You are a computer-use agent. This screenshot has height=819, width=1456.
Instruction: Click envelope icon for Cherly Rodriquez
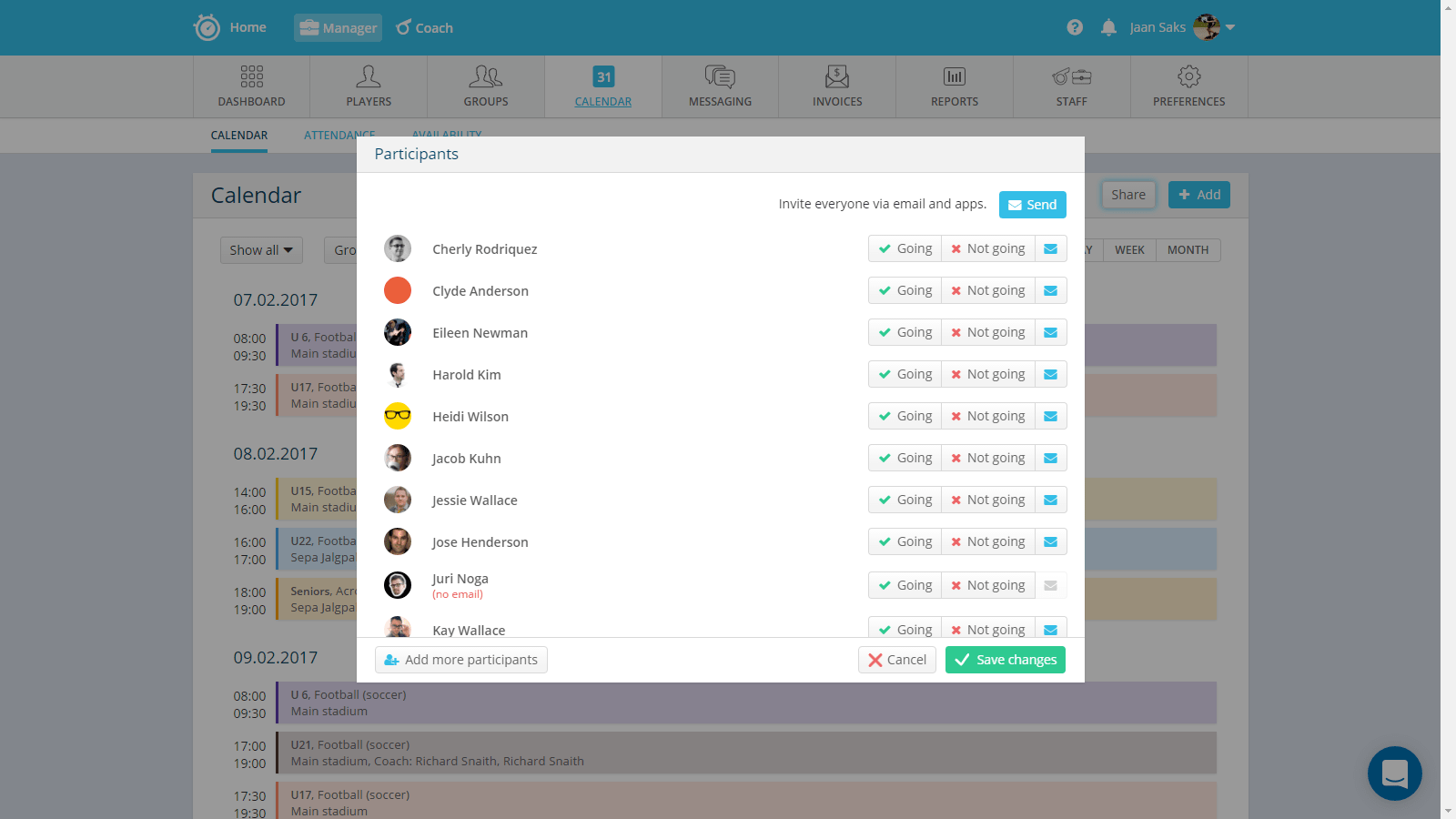pos(1050,248)
